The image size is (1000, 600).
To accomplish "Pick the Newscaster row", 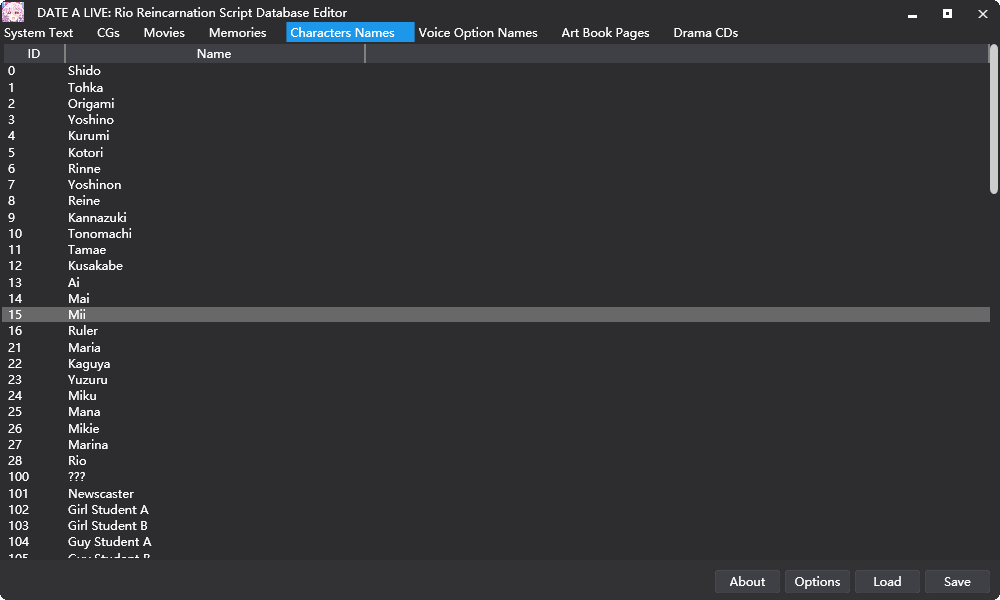I will tap(100, 494).
